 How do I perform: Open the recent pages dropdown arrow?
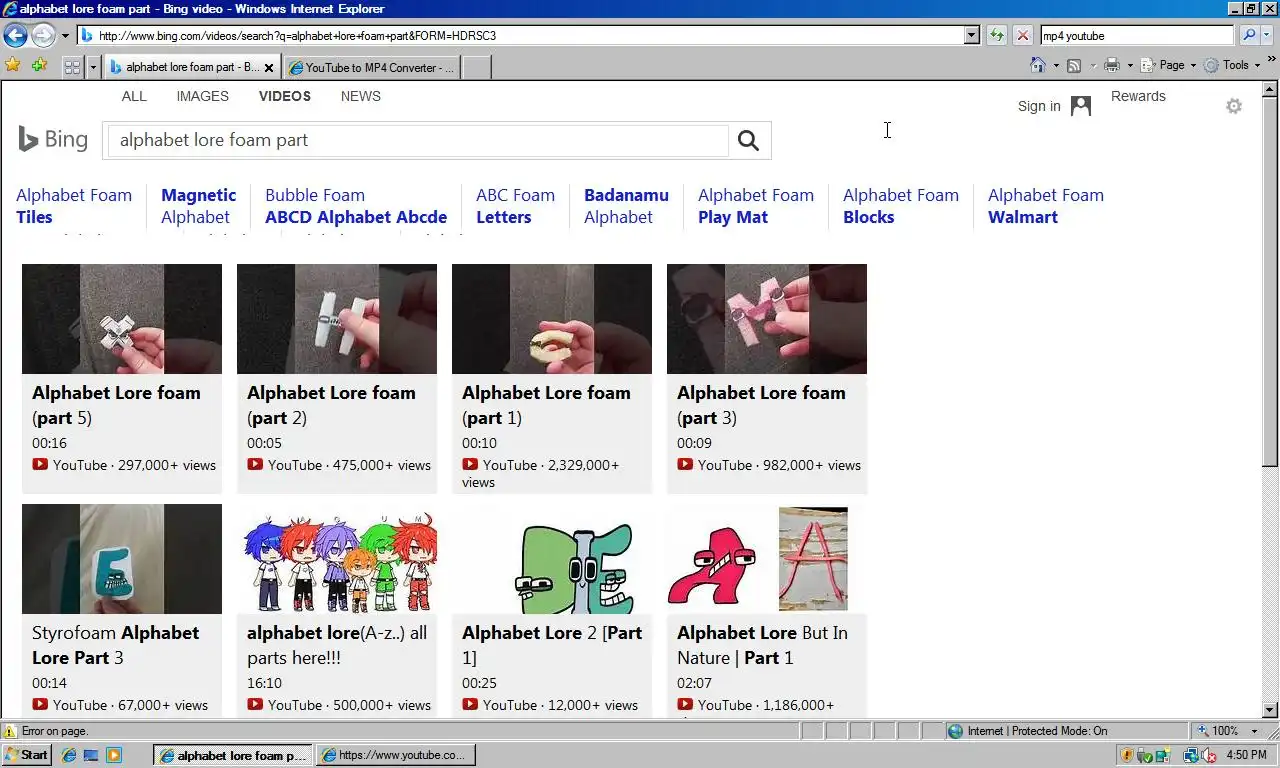coord(65,36)
